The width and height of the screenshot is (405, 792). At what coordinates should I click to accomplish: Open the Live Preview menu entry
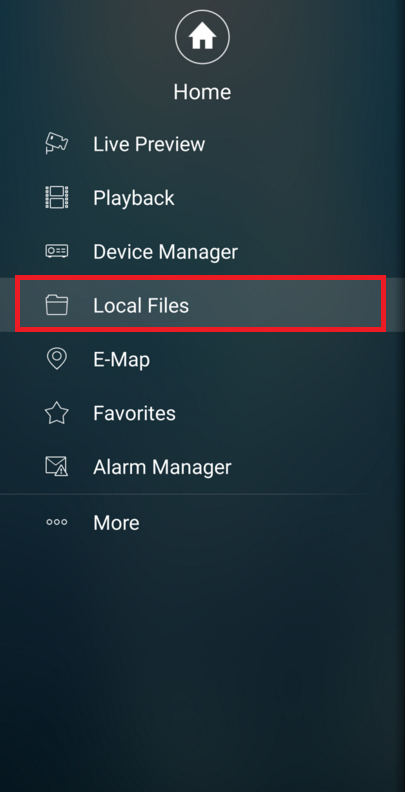(149, 144)
